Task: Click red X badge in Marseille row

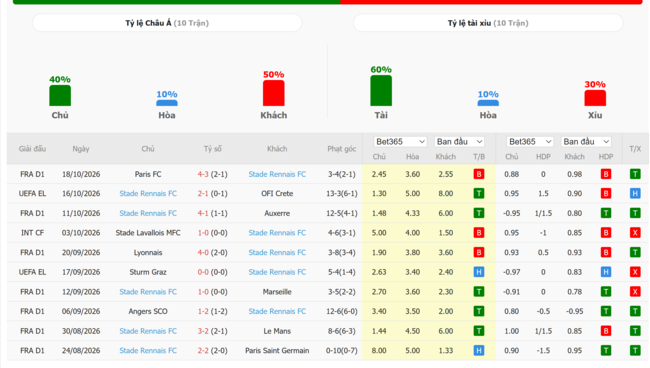Action: coord(635,292)
